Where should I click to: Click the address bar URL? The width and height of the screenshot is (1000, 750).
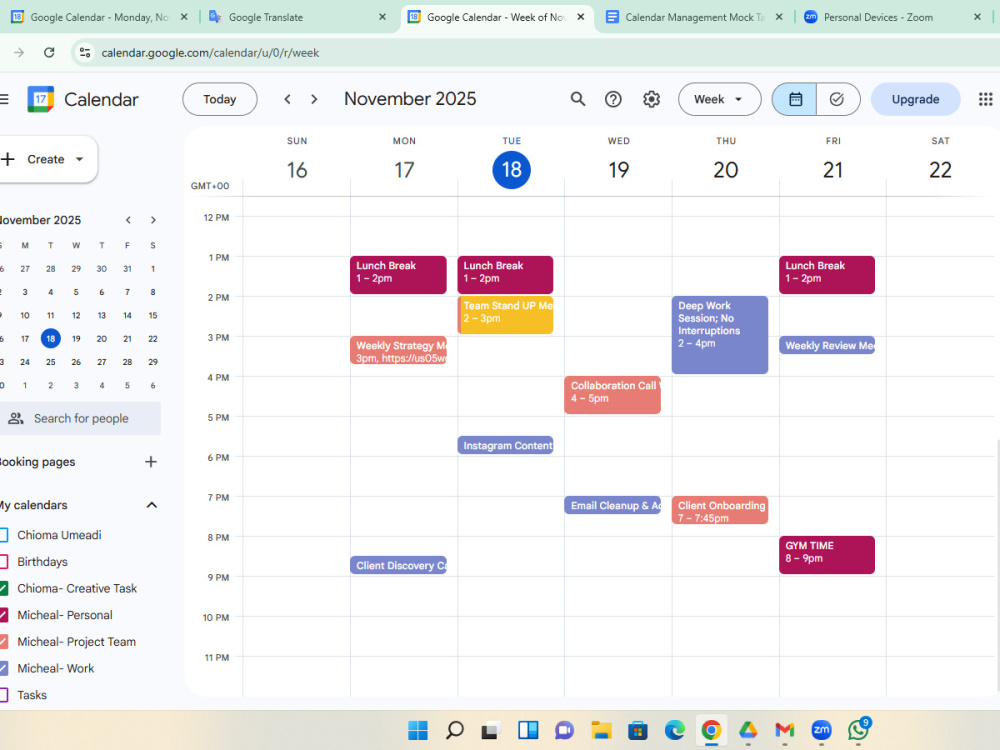210,52
